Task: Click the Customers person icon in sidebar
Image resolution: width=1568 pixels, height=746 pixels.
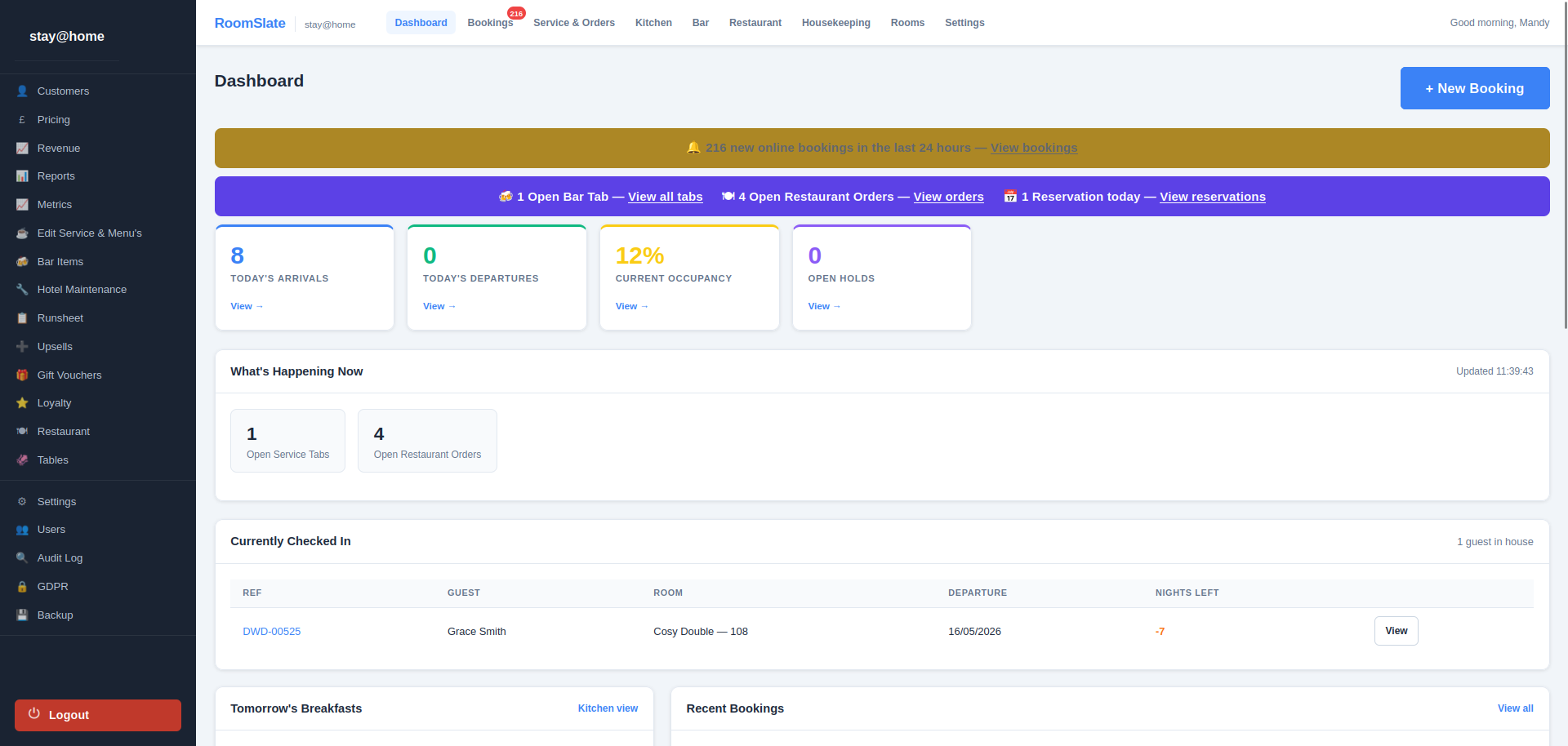Action: coord(22,91)
